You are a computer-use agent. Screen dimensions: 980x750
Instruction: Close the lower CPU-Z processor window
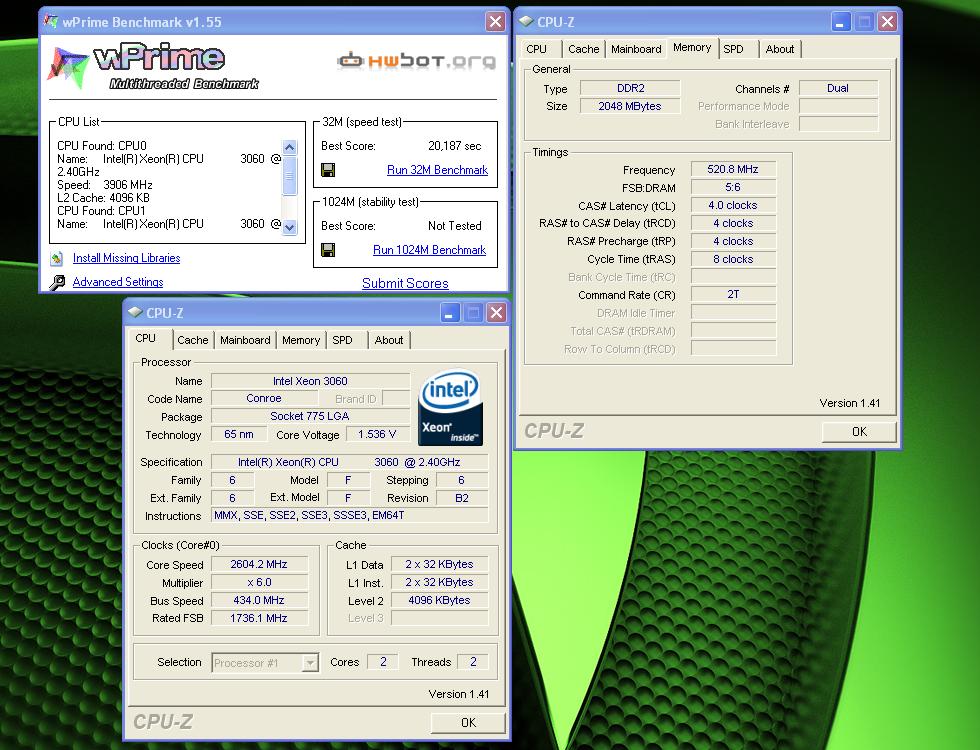[496, 312]
